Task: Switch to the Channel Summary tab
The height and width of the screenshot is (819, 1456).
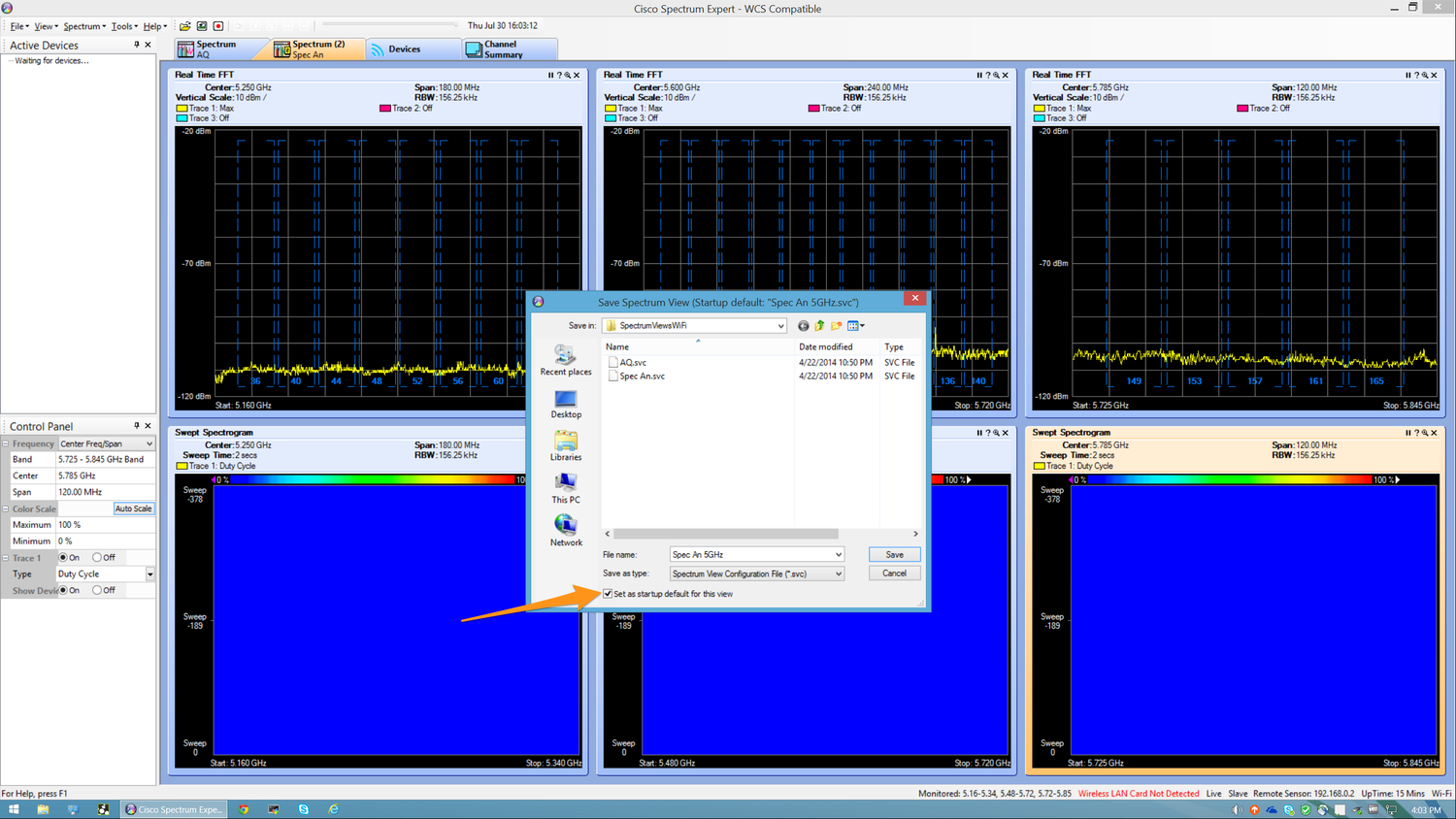Action: pyautogui.click(x=510, y=49)
